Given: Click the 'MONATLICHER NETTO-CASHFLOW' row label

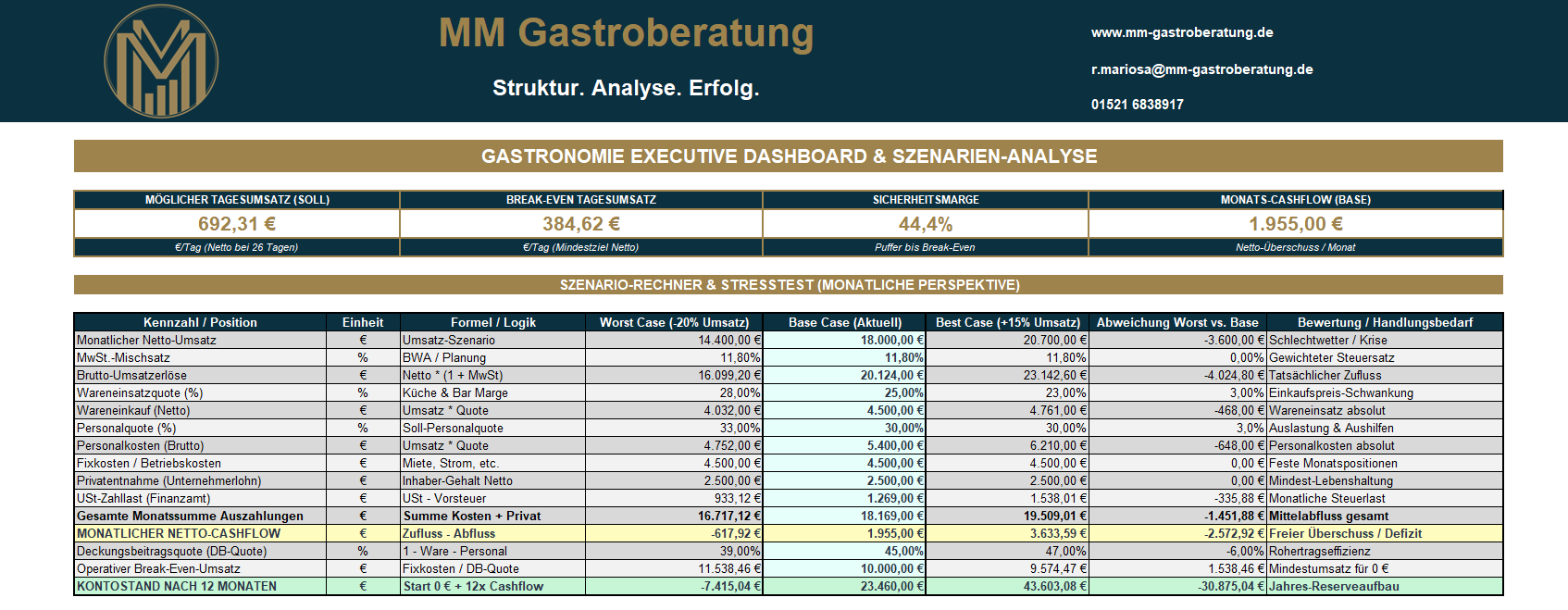Looking at the screenshot, I should (200, 534).
